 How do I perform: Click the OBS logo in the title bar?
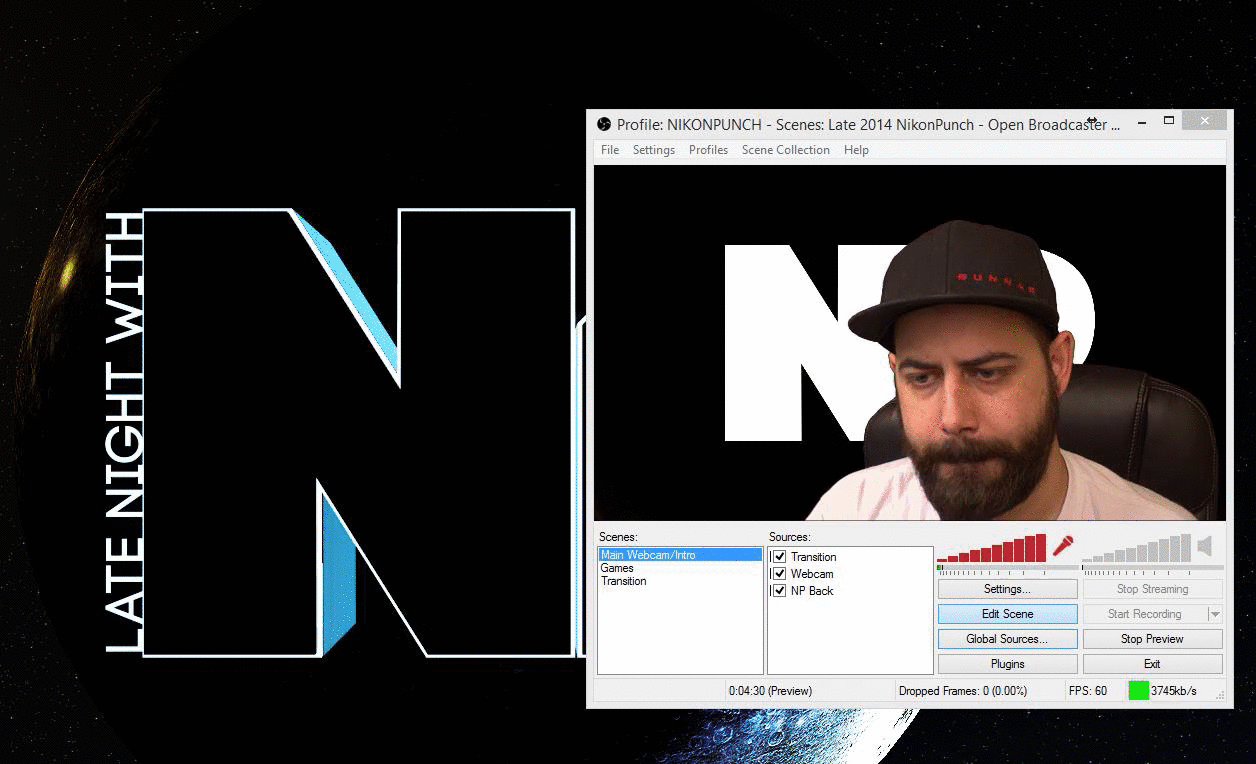coord(603,124)
